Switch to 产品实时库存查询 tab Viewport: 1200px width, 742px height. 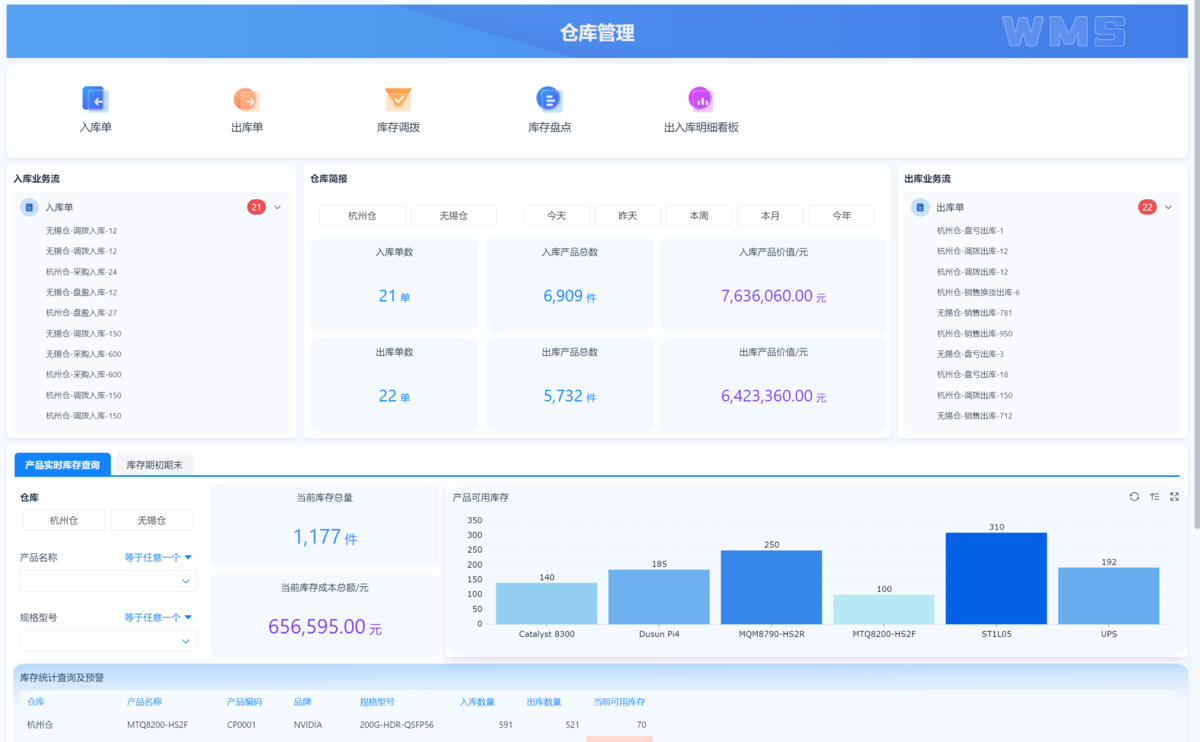pyautogui.click(x=63, y=465)
